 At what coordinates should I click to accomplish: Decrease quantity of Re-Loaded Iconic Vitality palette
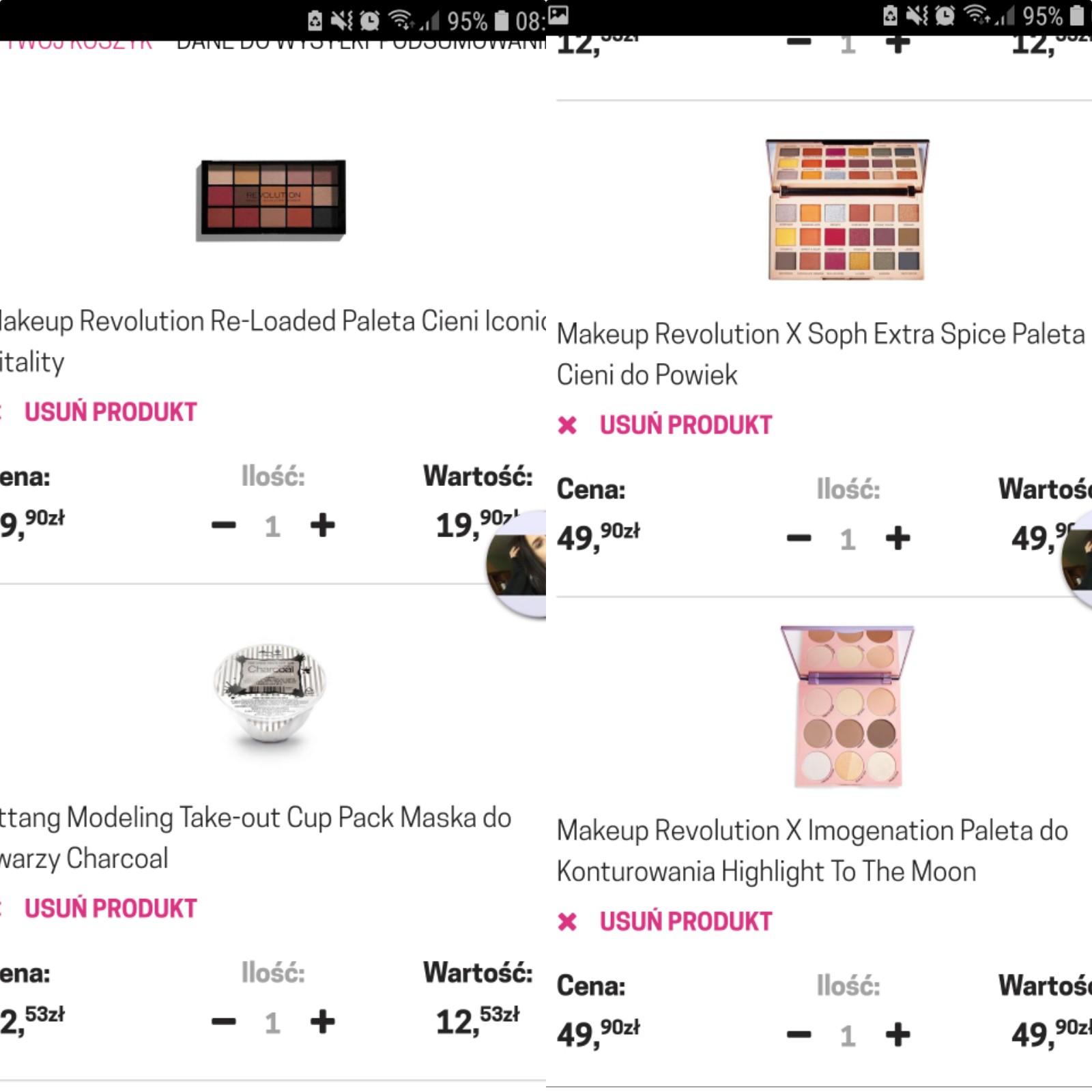pos(223,526)
